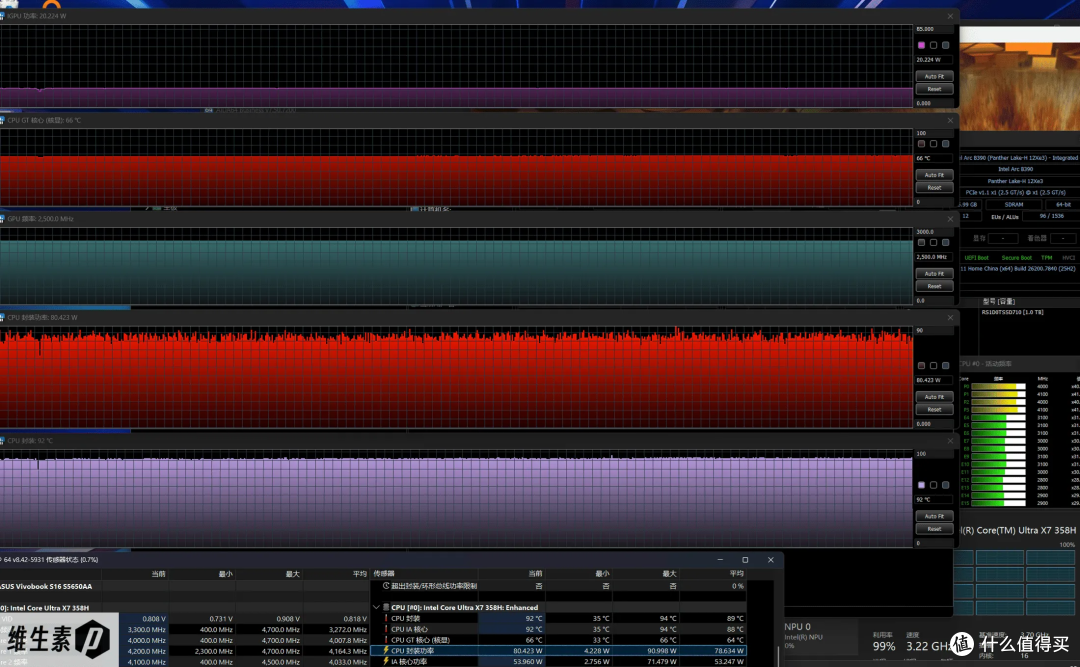The width and height of the screenshot is (1080, 667).
Task: Edit the 3000.0 maximum field in GPU frequency graph
Action: pos(933,232)
